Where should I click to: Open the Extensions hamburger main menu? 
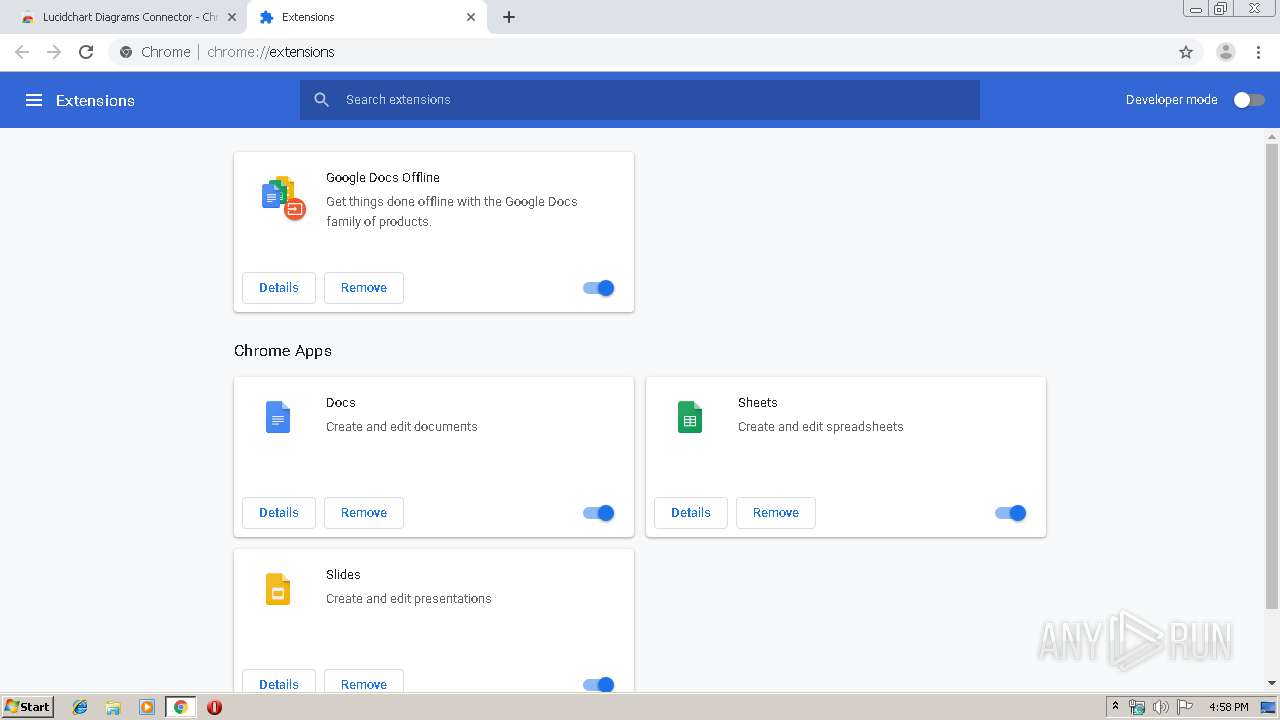tap(34, 100)
